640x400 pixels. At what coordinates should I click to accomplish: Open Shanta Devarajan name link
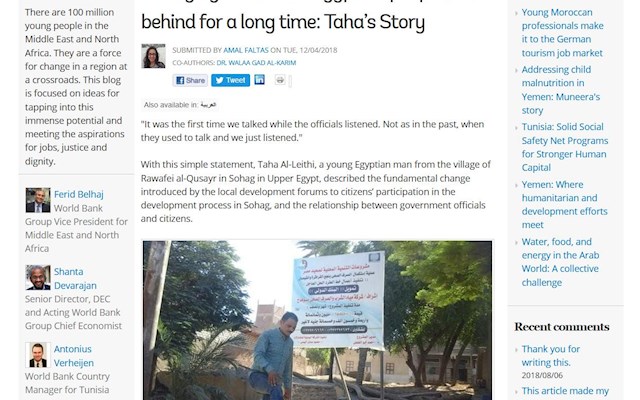[x=75, y=278]
